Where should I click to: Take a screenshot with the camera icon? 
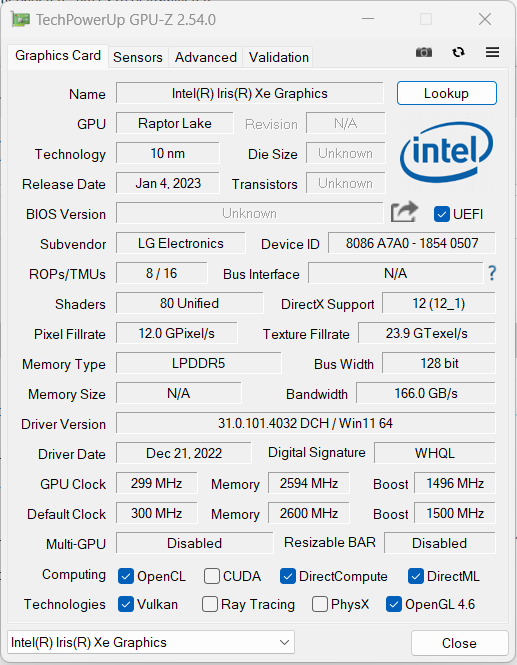pos(424,53)
